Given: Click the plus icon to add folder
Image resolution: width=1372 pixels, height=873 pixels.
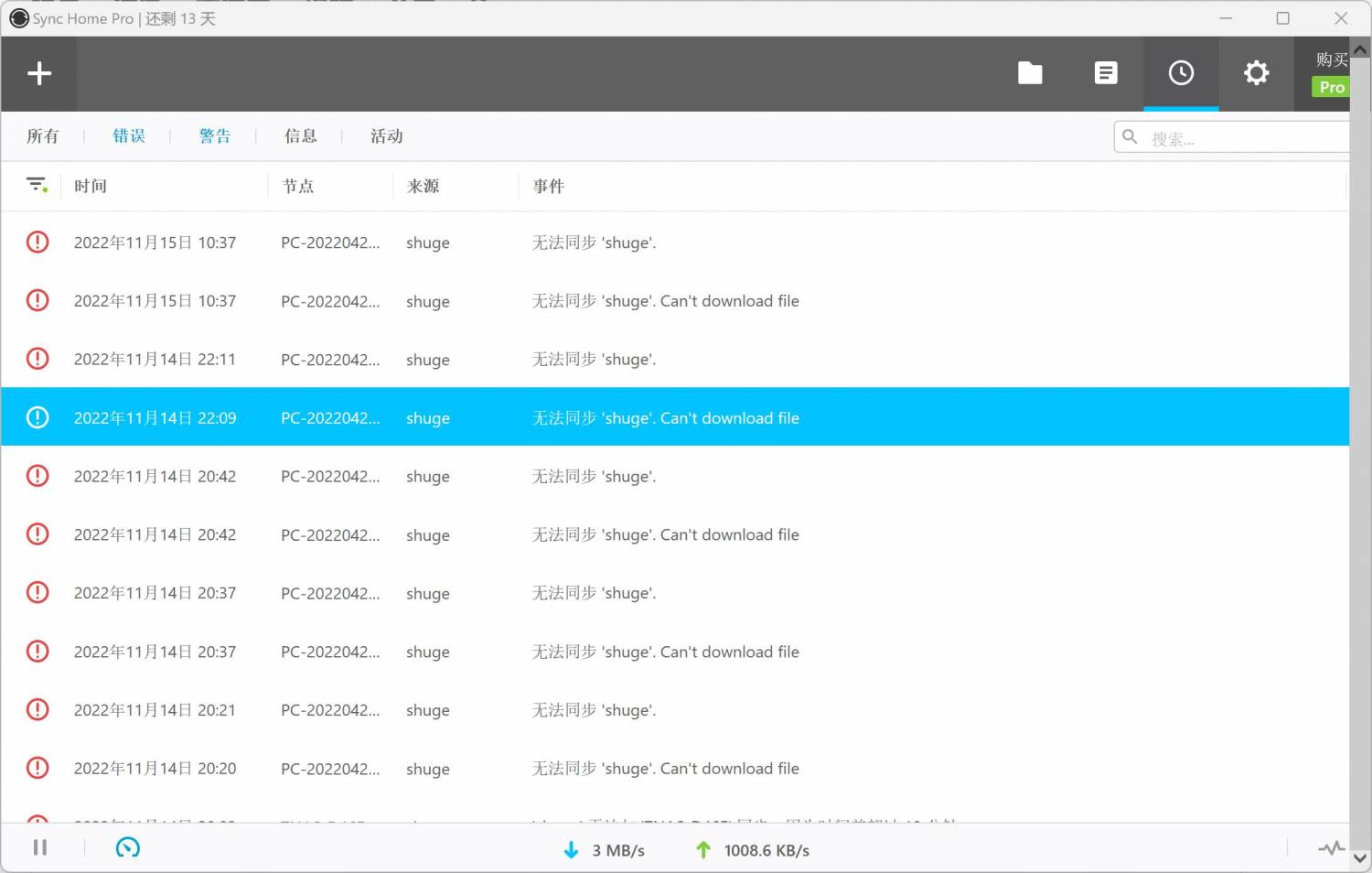Looking at the screenshot, I should (39, 74).
